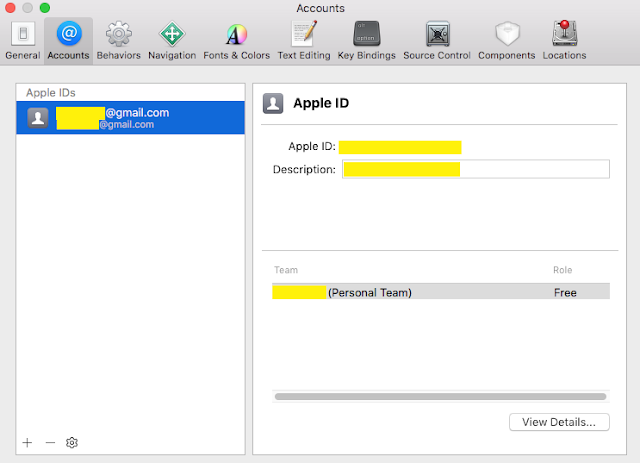Select the gmail.com account in Apple IDs list
Viewport: 640px width, 463px height.
tap(131, 118)
